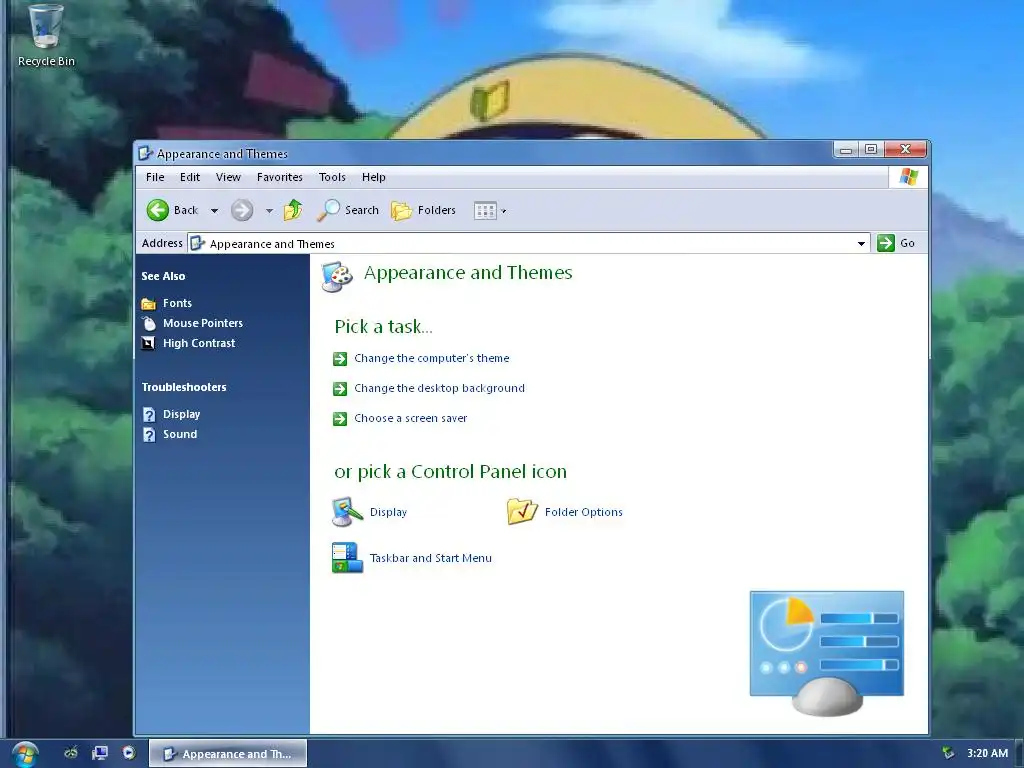Click Change the desktop background link
Screen dimensions: 1024x768
440,388
